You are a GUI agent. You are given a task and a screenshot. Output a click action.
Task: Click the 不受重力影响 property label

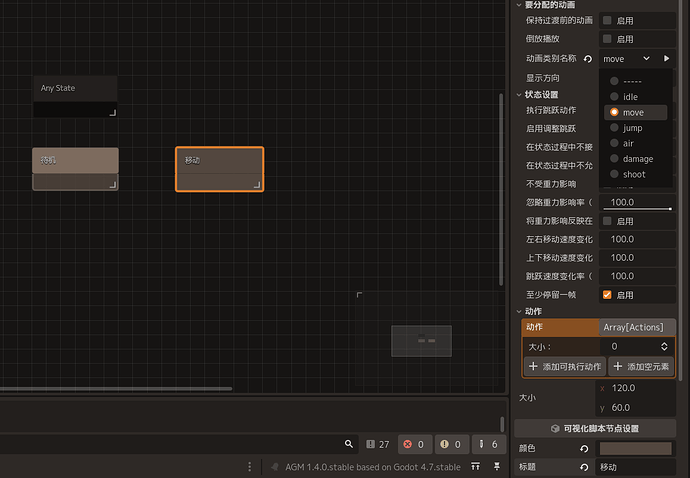(x=551, y=184)
